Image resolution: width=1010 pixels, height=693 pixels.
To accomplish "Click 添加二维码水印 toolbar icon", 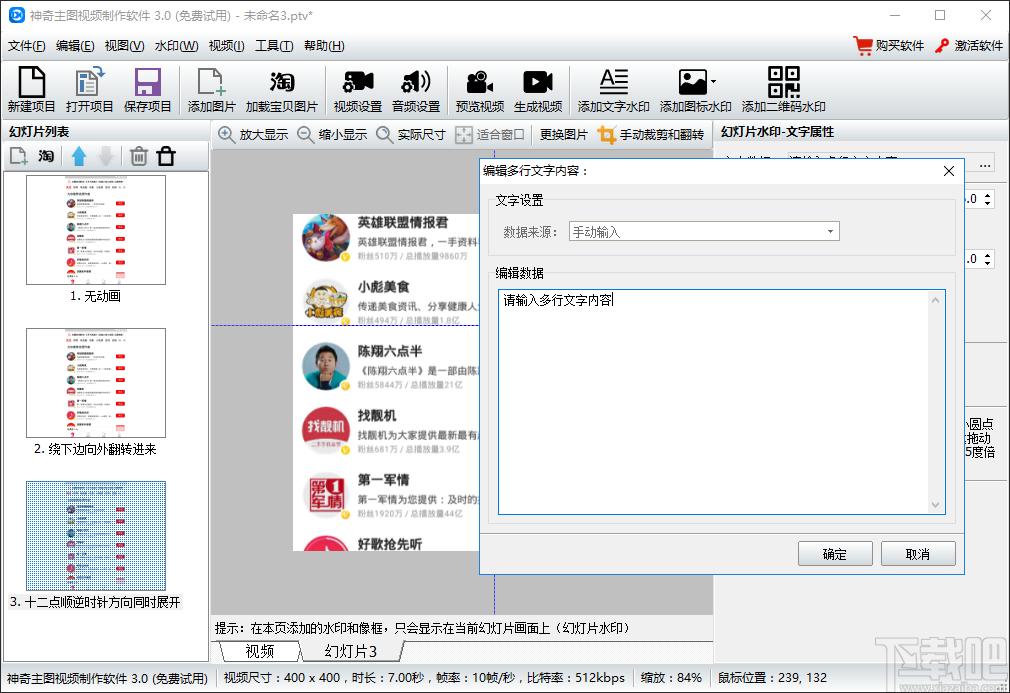I will pos(783,90).
